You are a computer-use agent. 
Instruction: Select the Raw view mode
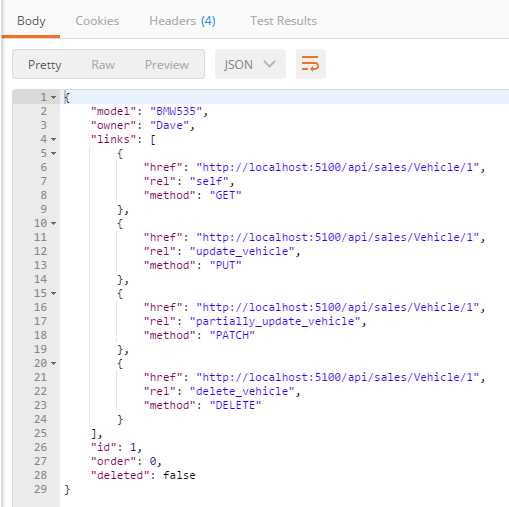[x=103, y=65]
